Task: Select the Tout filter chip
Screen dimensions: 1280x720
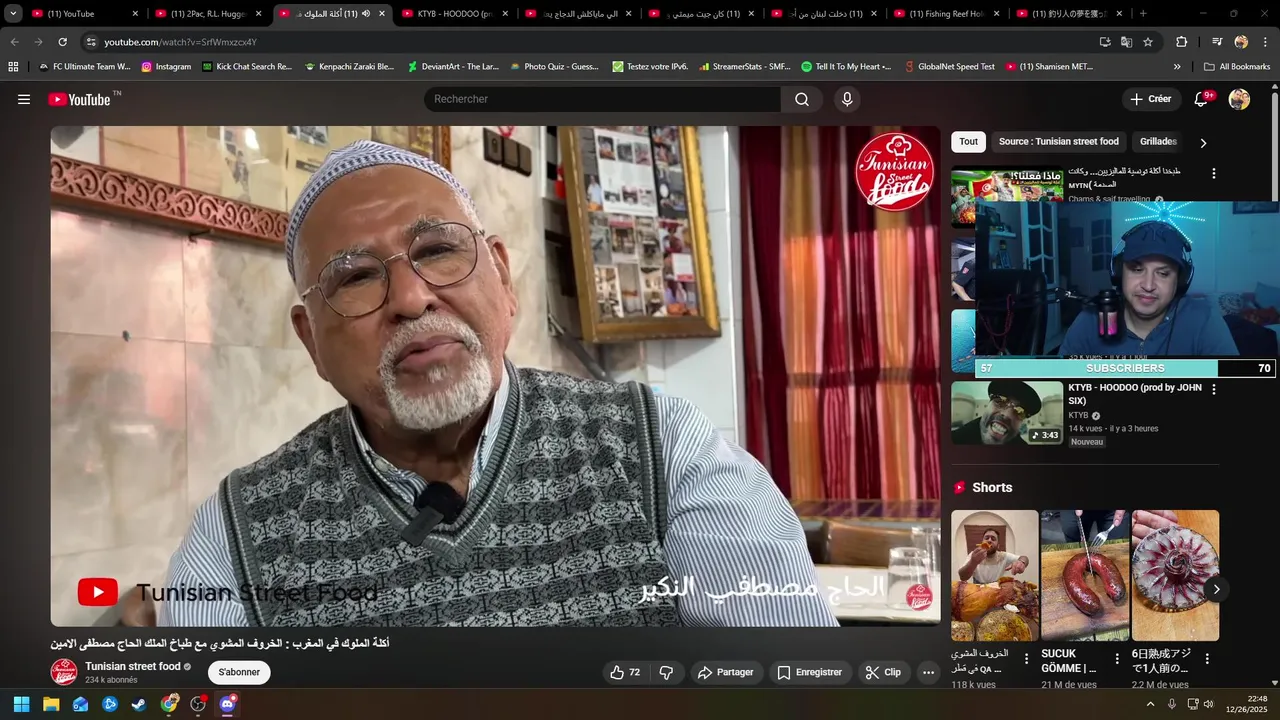Action: (x=968, y=142)
